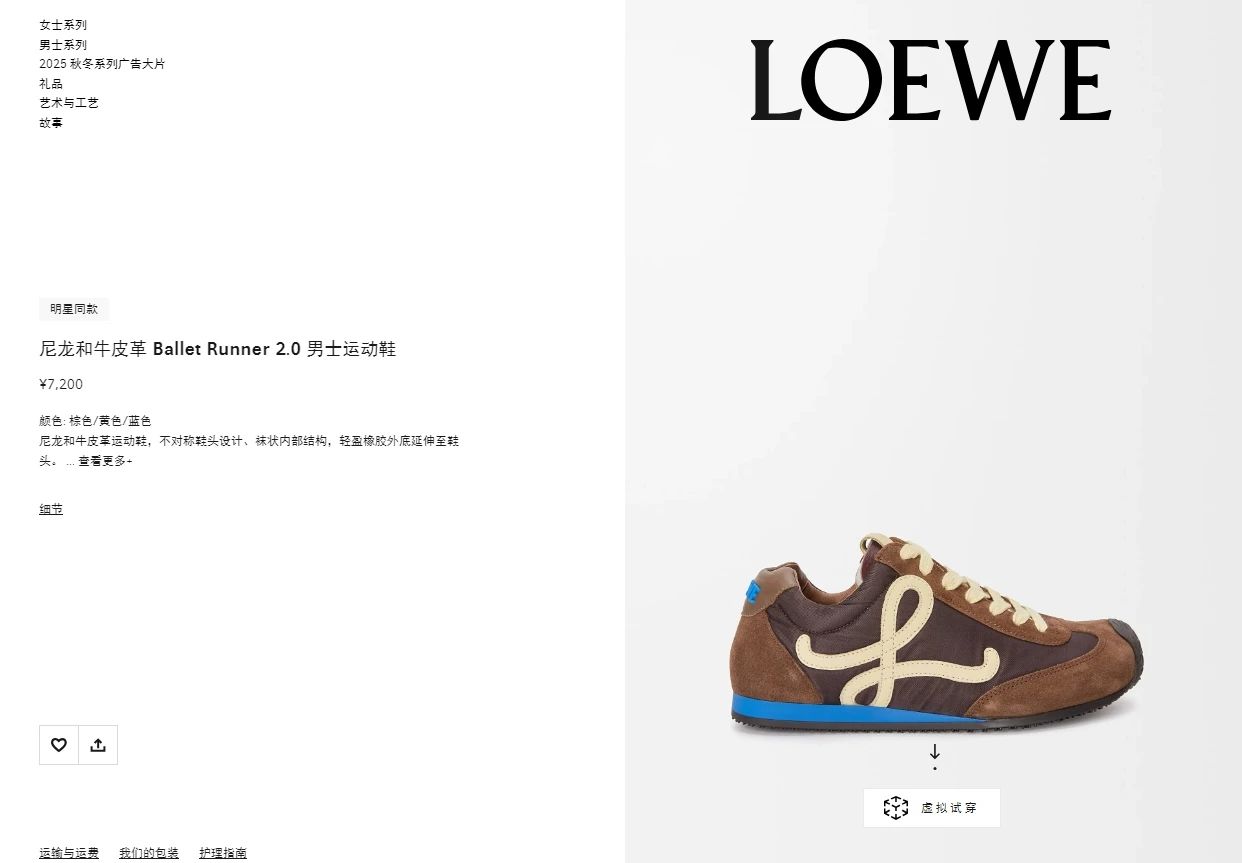Open the 女士系列 menu item
This screenshot has width=1242, height=863.
(63, 25)
